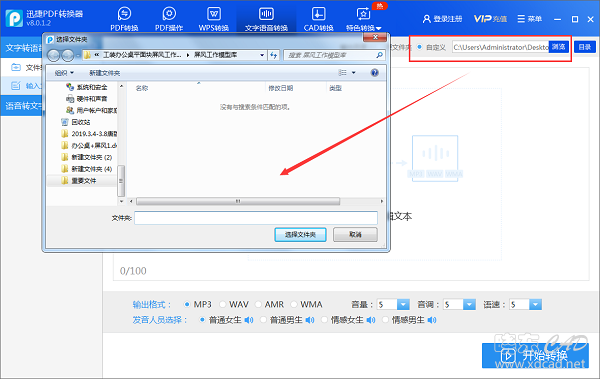The image size is (600, 379).
Task: Open the 组织 dropdown in dialog toolbar
Action: click(x=64, y=73)
